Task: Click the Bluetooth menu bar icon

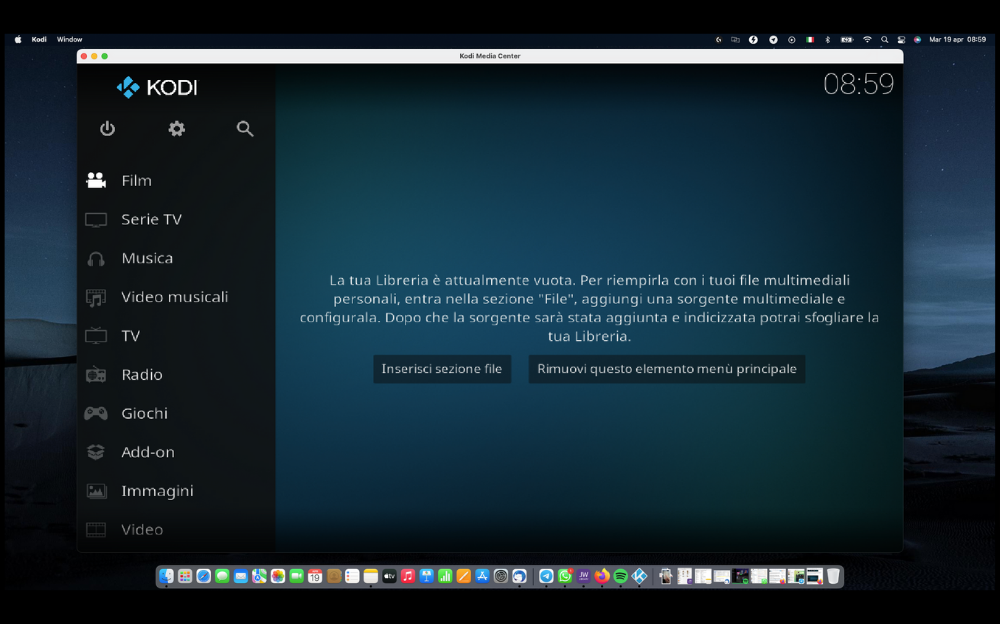Action: (828, 40)
